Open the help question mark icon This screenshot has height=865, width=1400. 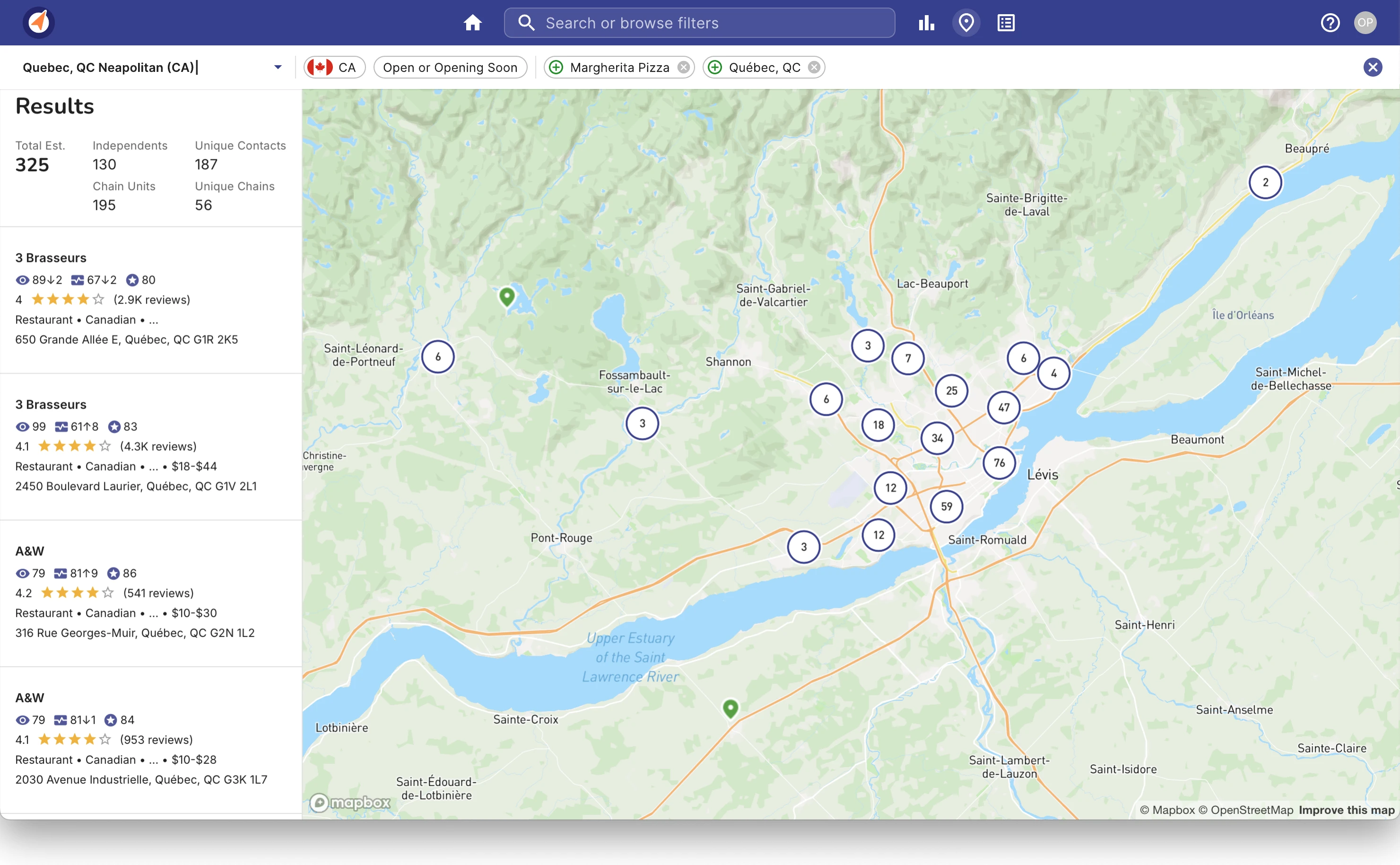(x=1330, y=23)
